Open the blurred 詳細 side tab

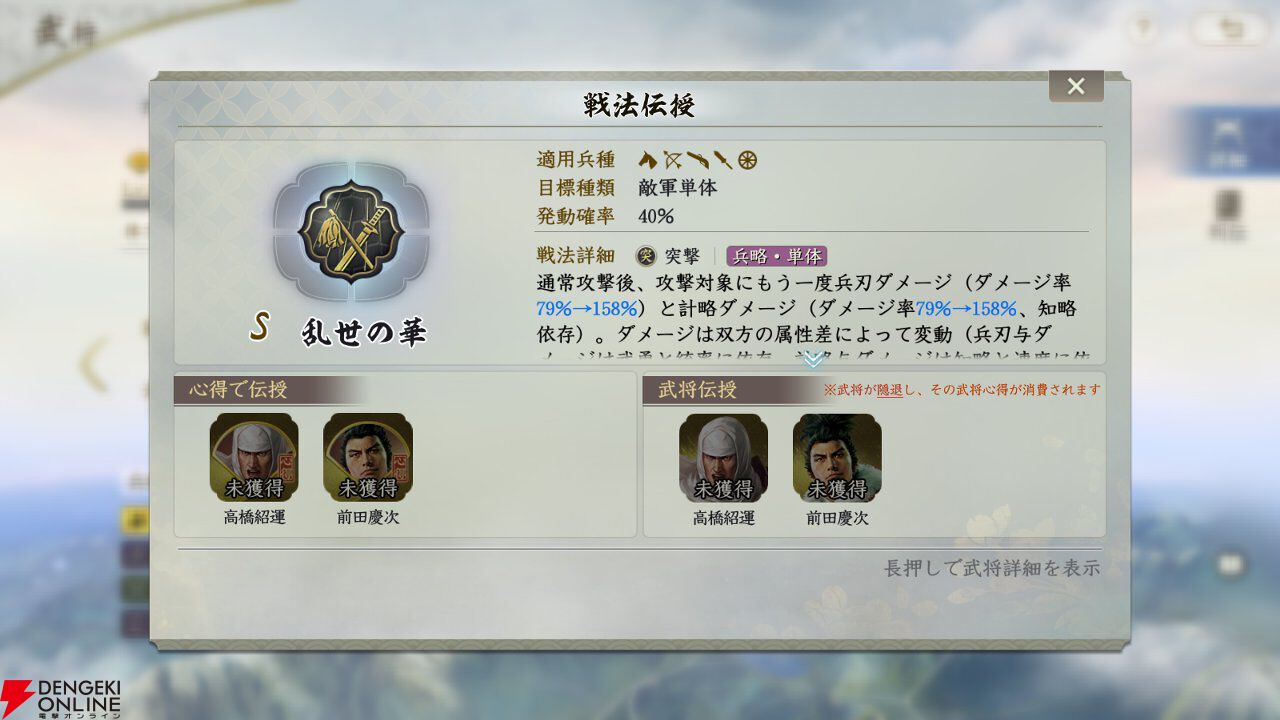(1227, 143)
